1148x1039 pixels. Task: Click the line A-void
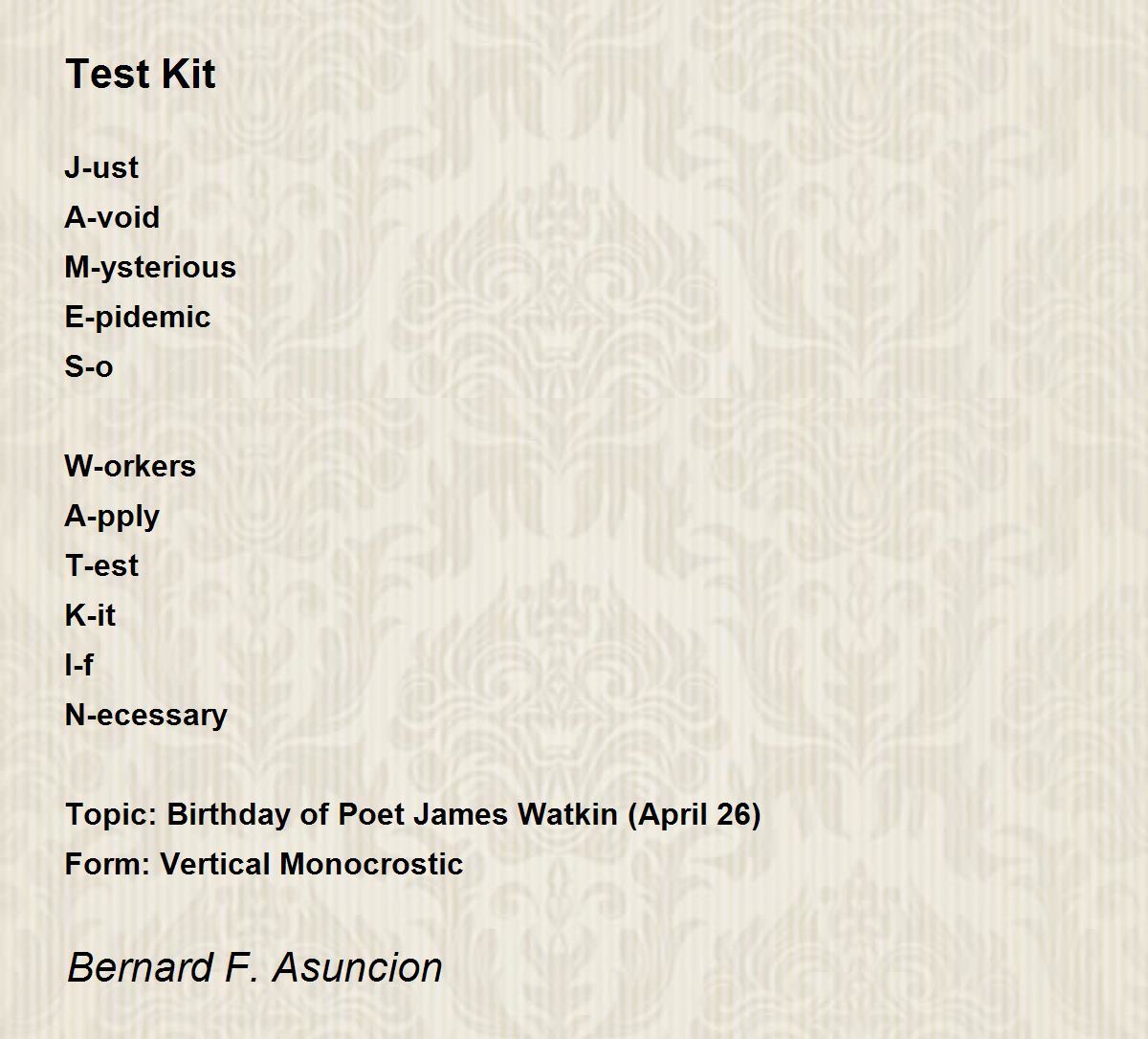coord(112,217)
